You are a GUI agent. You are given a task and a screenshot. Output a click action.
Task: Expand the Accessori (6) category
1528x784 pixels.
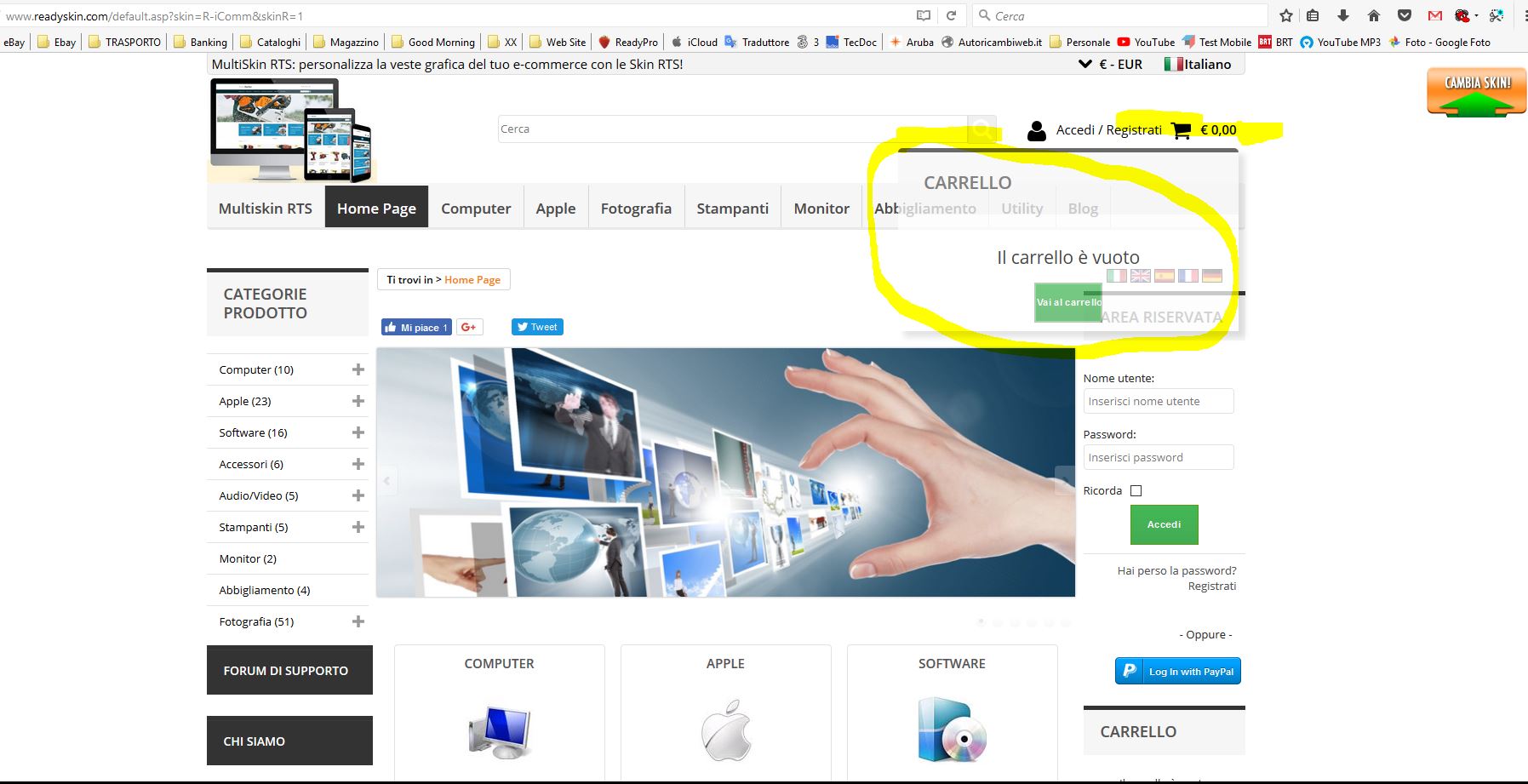tap(358, 464)
